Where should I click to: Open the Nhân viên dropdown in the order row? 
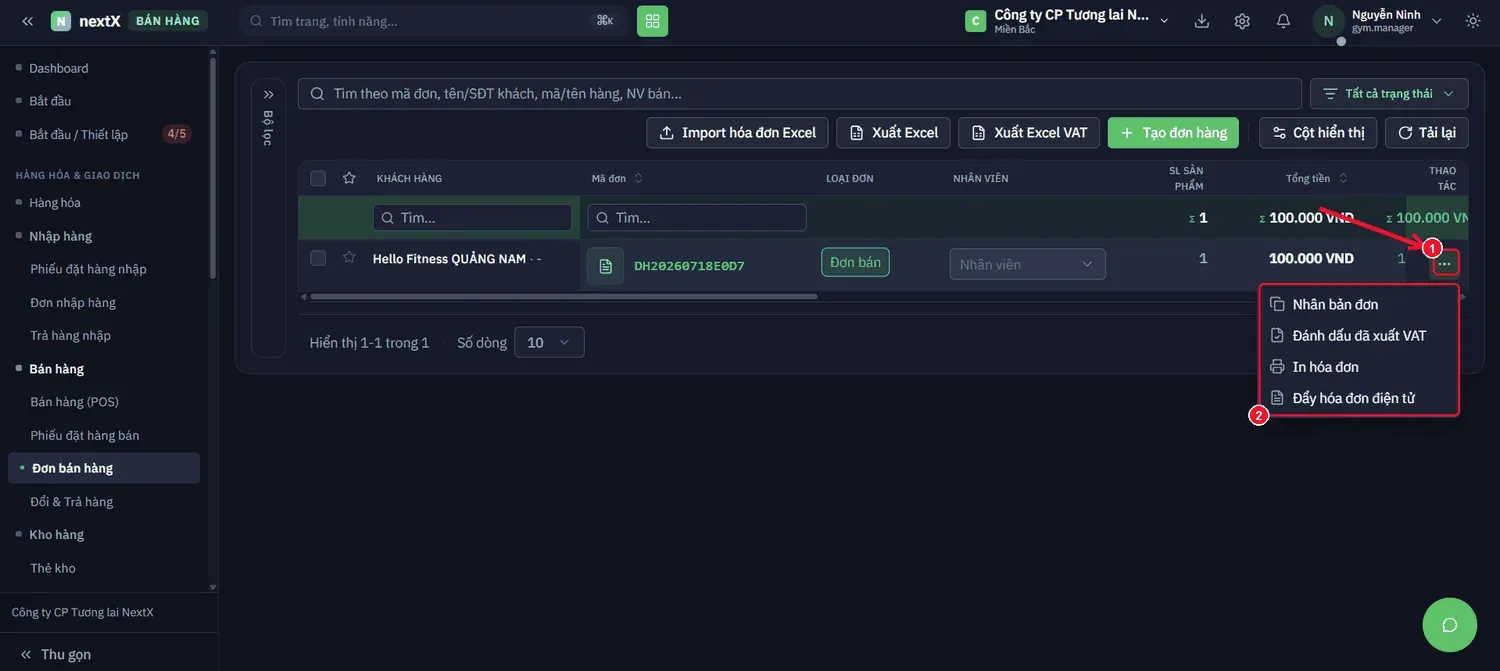(1027, 264)
